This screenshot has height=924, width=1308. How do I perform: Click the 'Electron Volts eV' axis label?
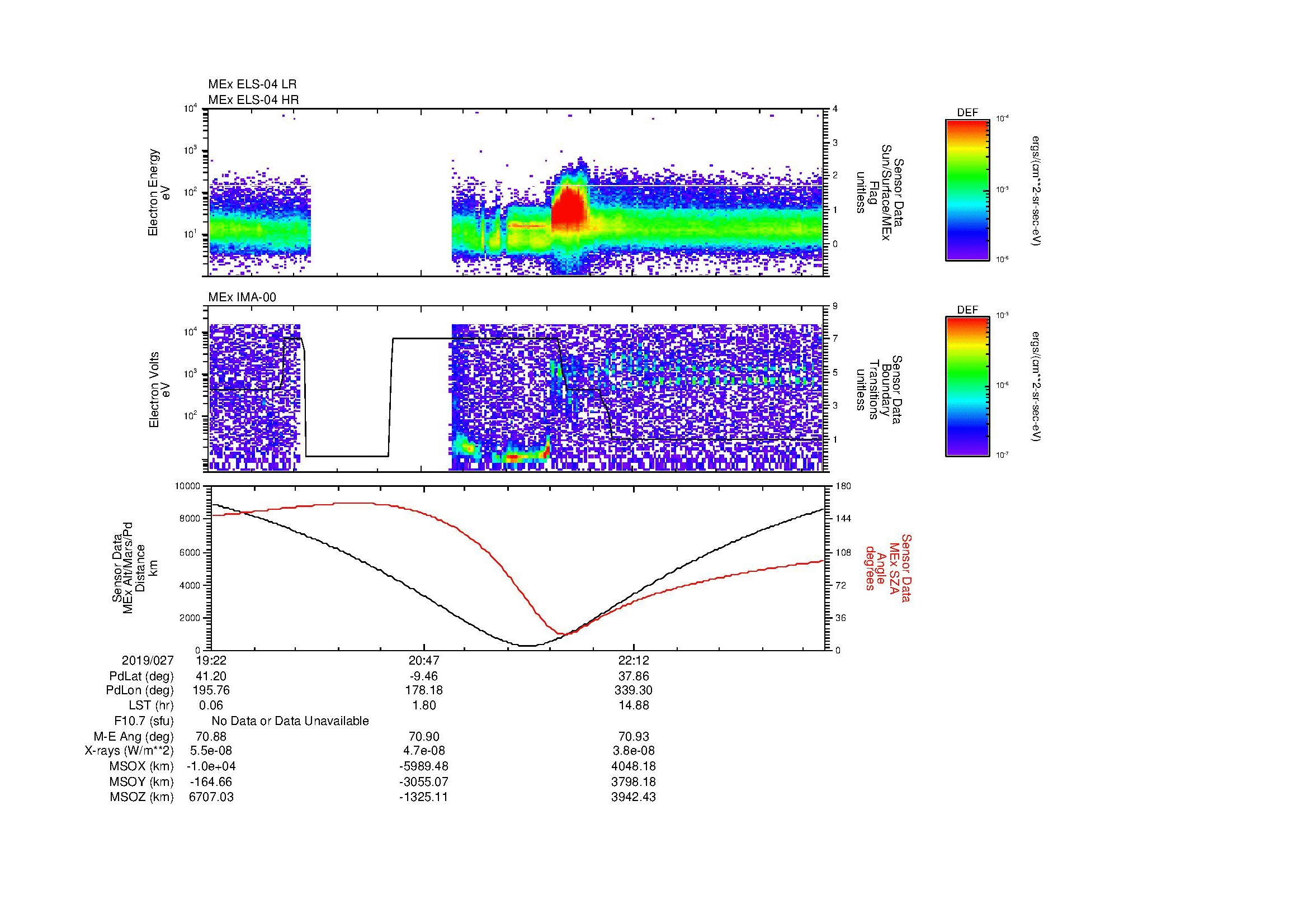pos(159,390)
